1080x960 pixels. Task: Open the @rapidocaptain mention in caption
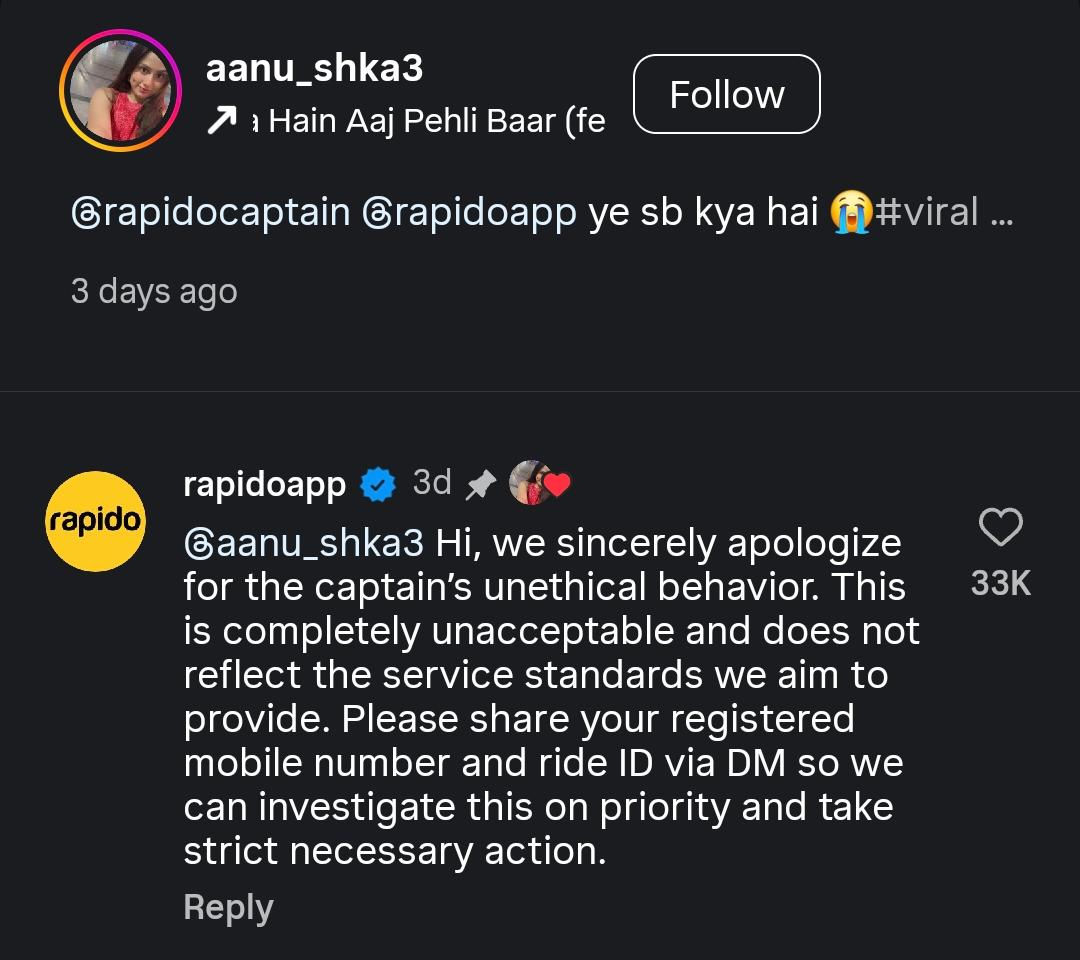(211, 213)
